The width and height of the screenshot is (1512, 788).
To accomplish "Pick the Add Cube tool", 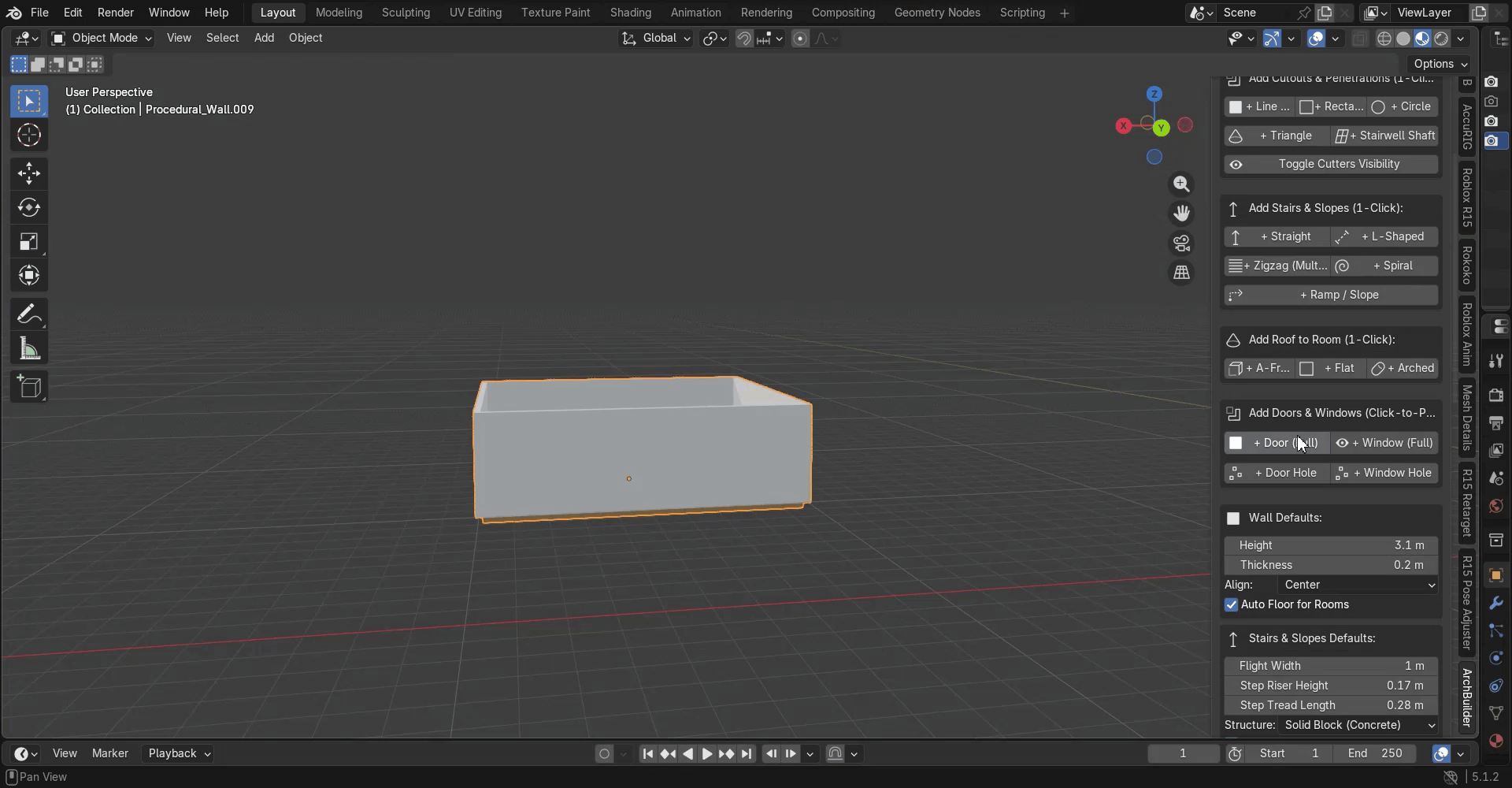I will click(x=29, y=387).
